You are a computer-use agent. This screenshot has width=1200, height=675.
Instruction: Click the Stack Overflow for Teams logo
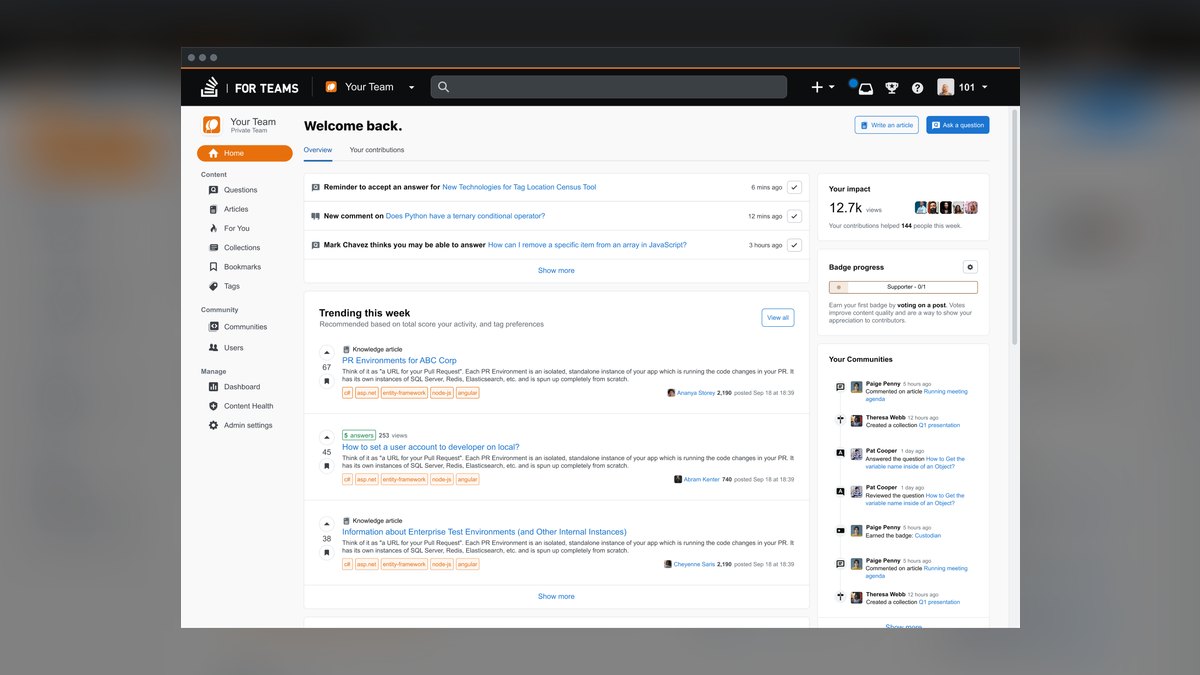(250, 87)
